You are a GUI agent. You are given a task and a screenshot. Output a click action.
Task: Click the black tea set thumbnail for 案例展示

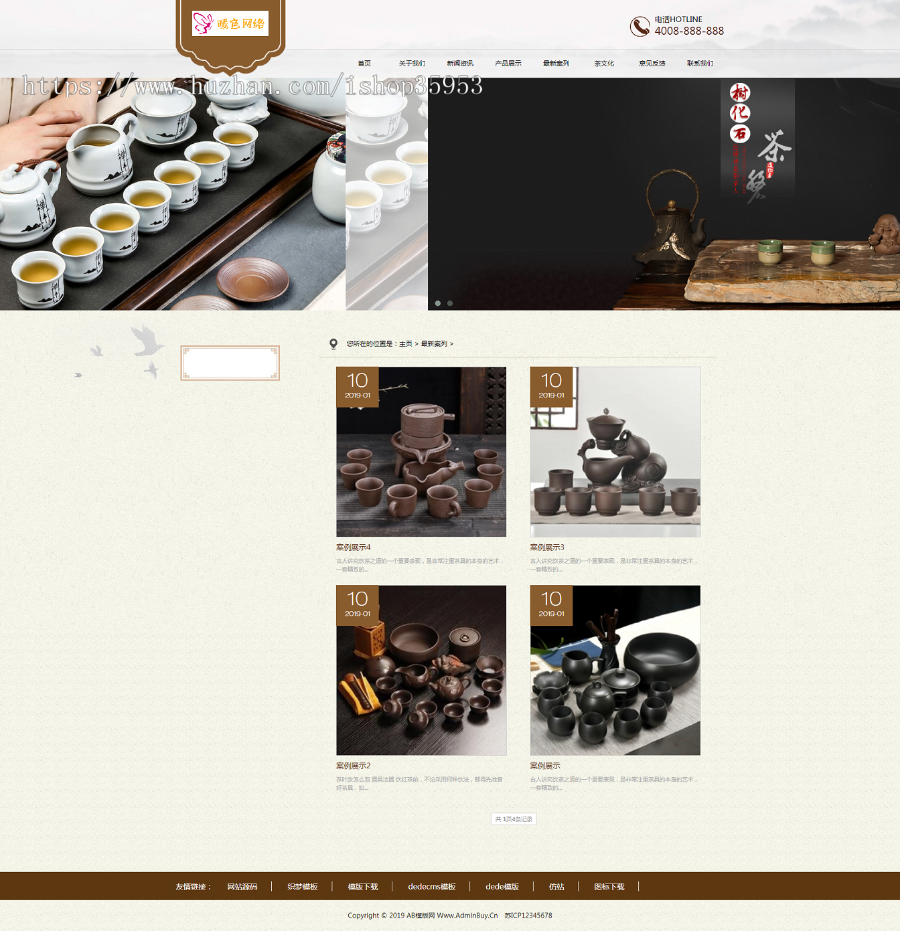[615, 670]
